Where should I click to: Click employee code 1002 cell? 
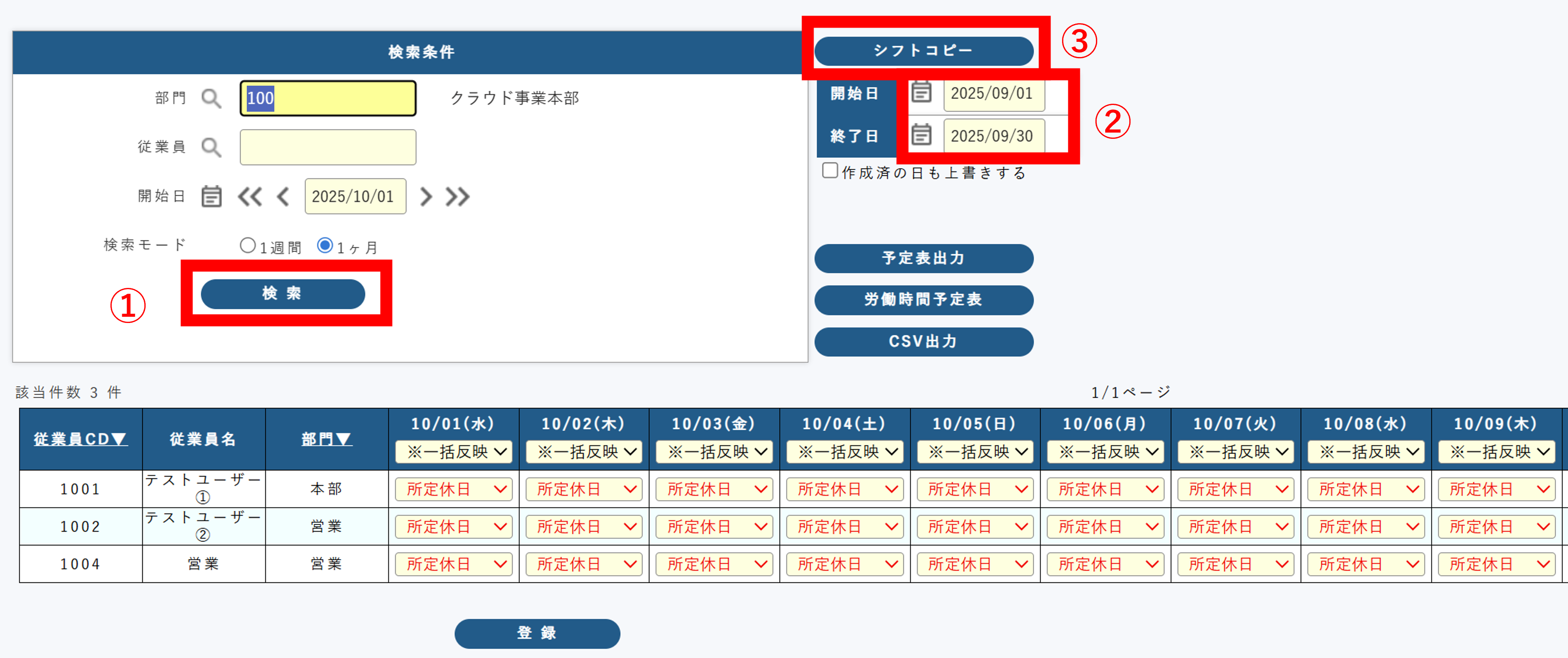[x=80, y=527]
